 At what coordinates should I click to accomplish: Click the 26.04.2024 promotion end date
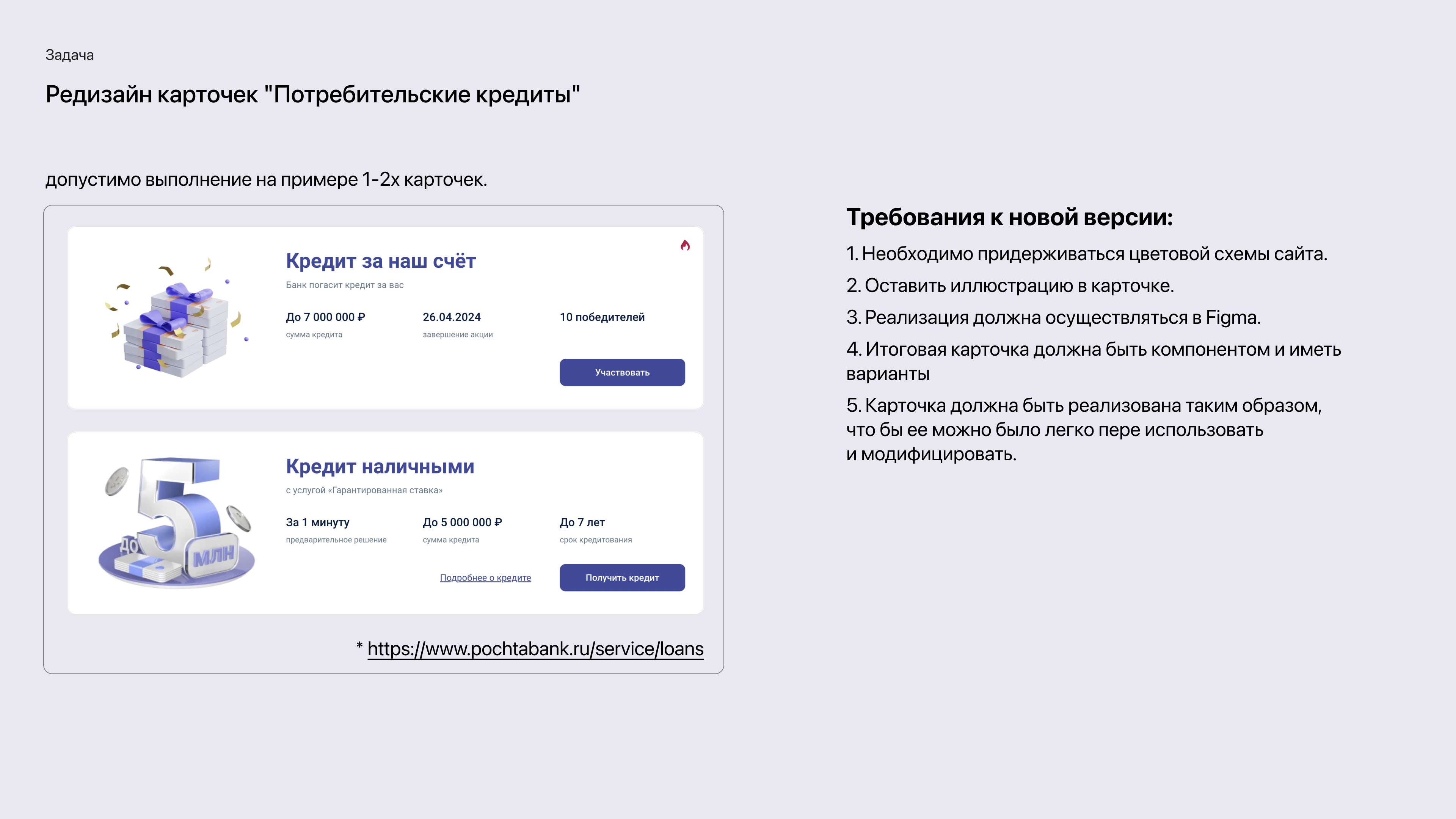point(452,317)
